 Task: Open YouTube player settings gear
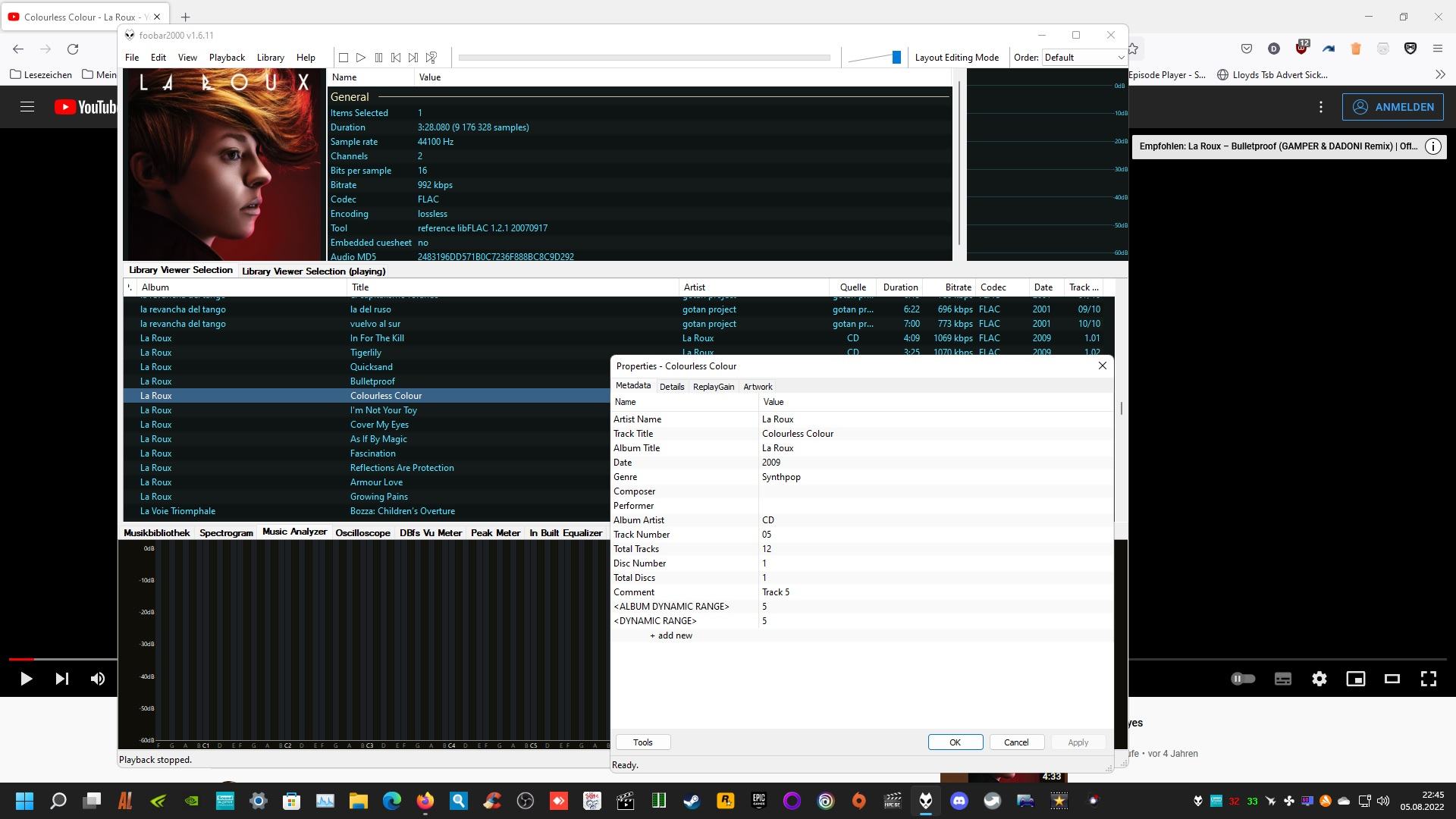(x=1319, y=679)
